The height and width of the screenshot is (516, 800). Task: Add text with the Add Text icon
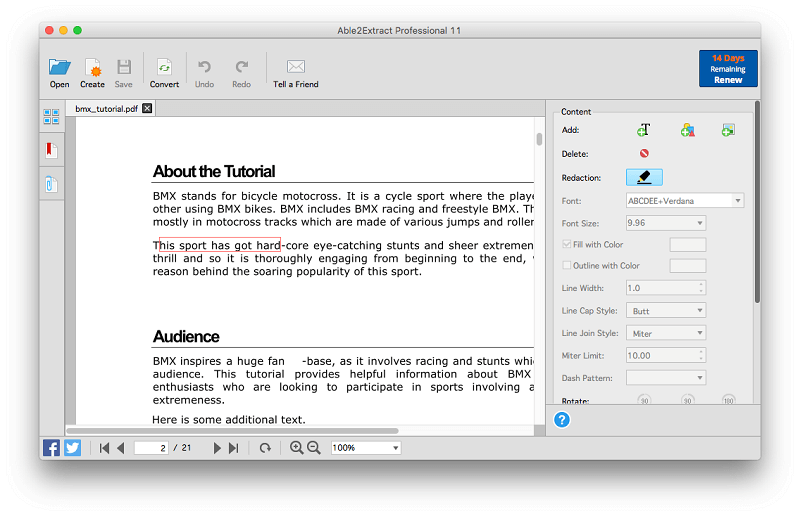pyautogui.click(x=644, y=130)
